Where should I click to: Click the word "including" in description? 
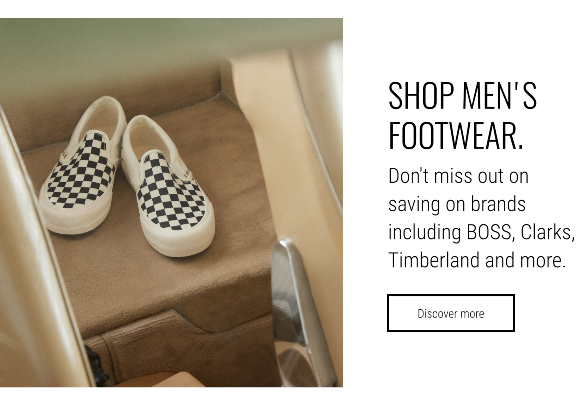coord(425,233)
